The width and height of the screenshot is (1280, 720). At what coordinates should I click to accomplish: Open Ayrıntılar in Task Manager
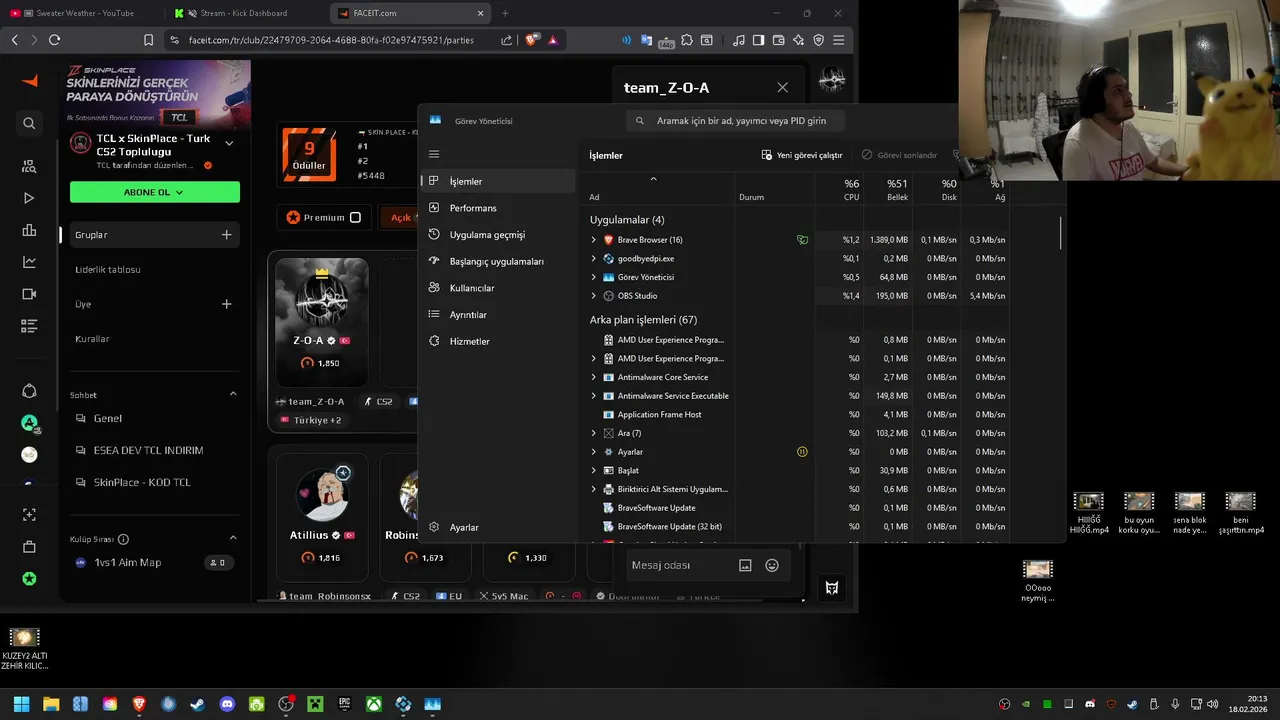coord(498,315)
